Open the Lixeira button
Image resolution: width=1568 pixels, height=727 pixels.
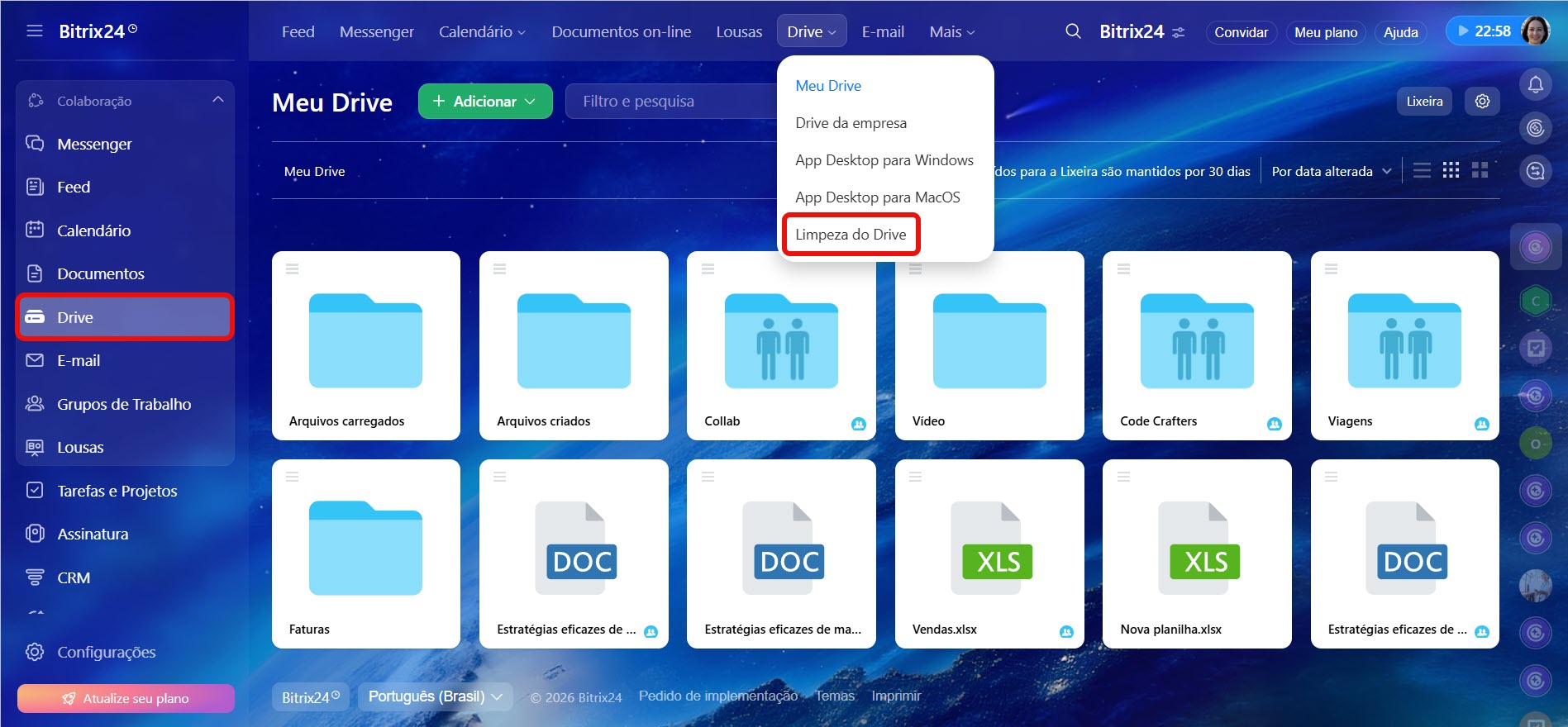[x=1424, y=101]
